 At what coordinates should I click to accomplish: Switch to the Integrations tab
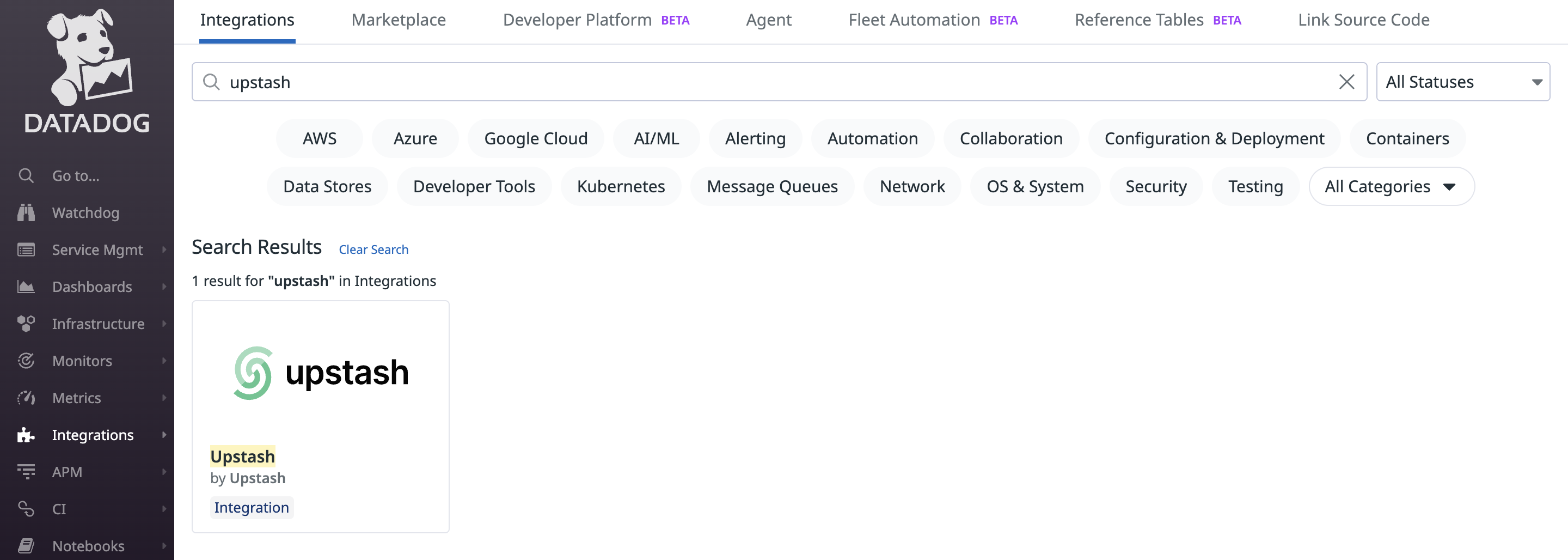pos(247,20)
